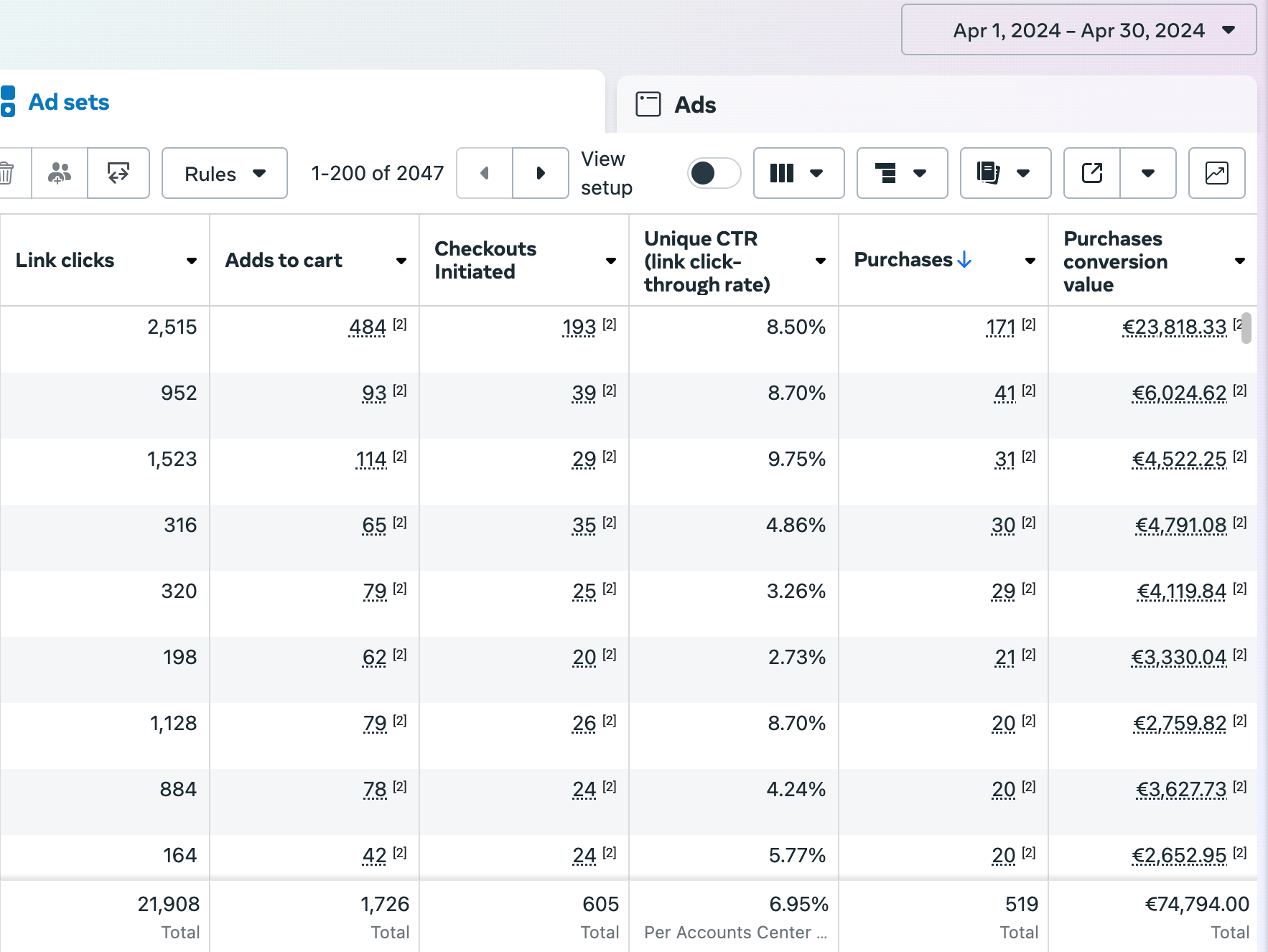Click the €3,330.04 conversion value
The height and width of the screenshot is (952, 1268).
(x=1179, y=658)
